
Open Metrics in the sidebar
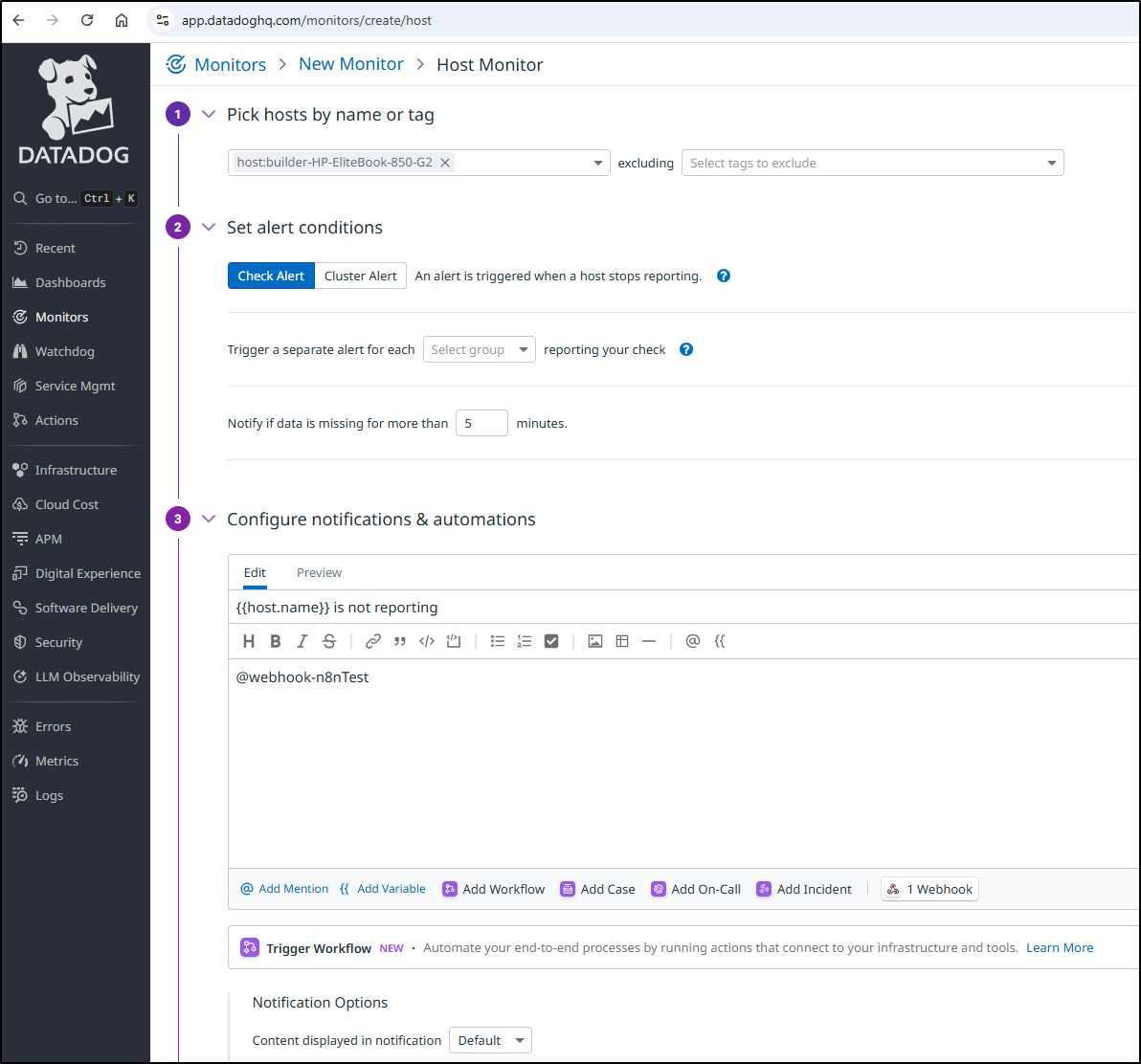(56, 761)
